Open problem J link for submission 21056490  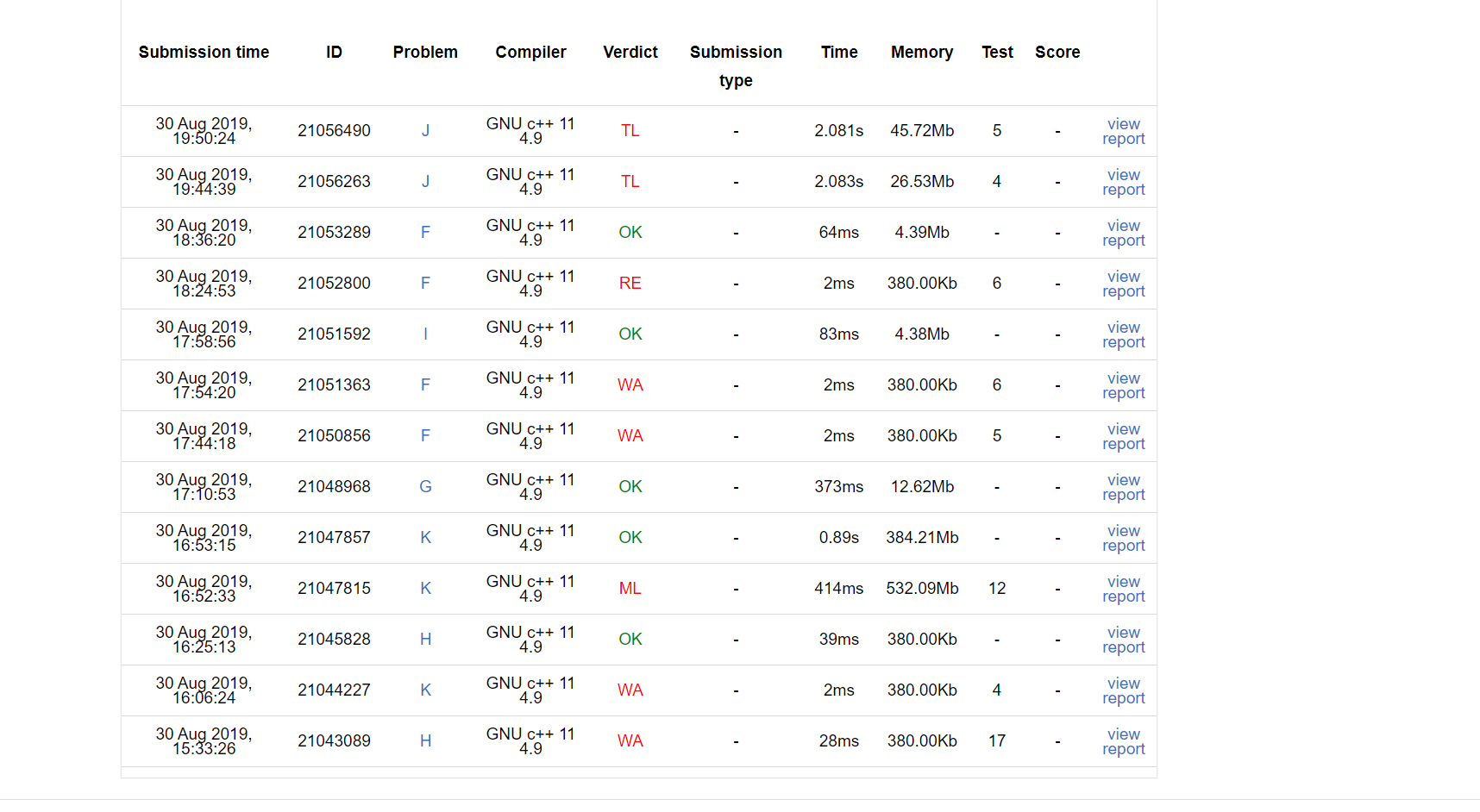coord(425,131)
